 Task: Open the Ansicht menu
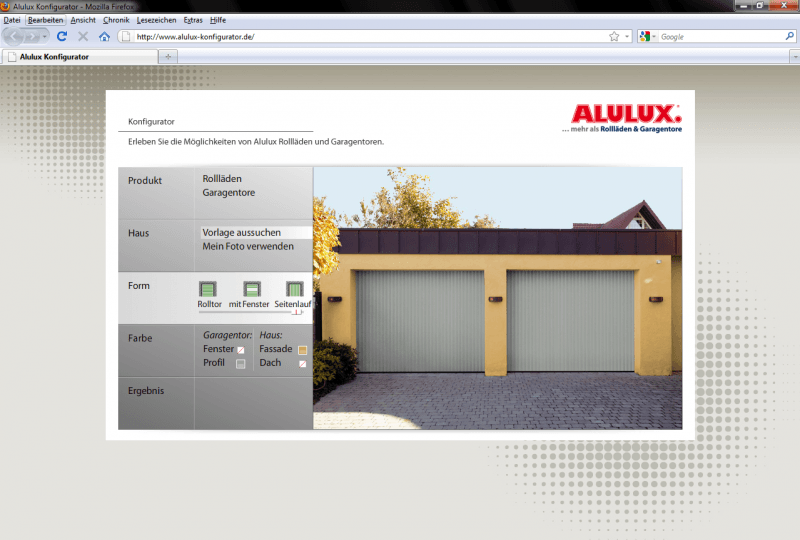[x=83, y=20]
